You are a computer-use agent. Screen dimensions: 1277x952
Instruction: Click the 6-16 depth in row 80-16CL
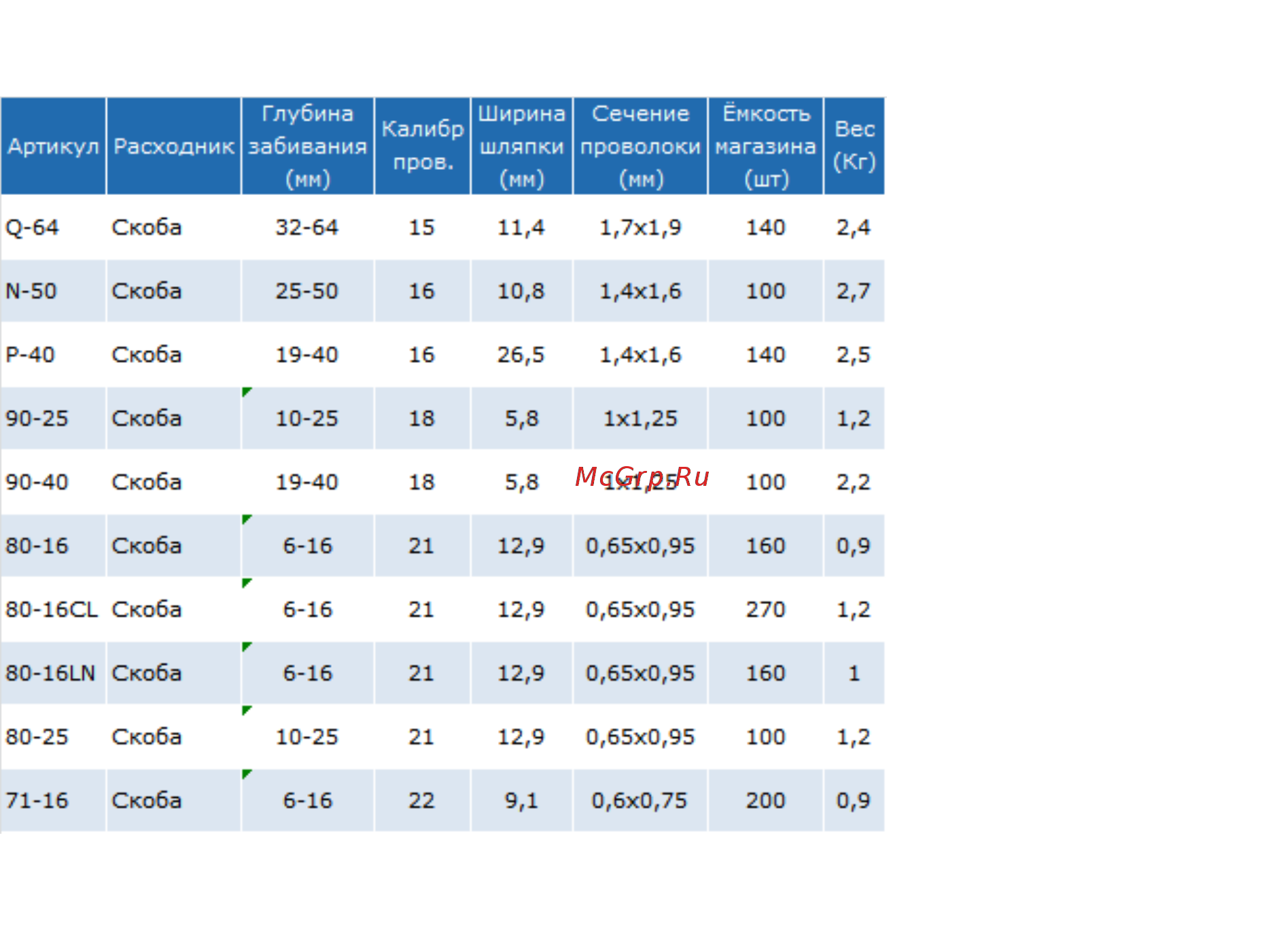308,610
